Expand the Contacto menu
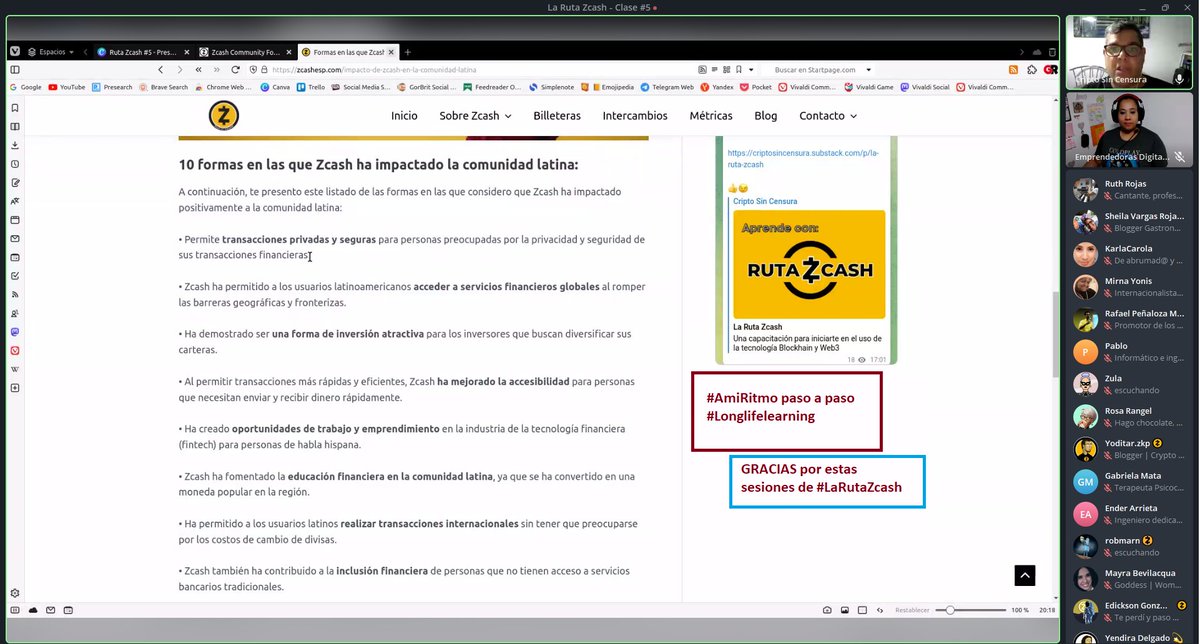 click(x=828, y=116)
